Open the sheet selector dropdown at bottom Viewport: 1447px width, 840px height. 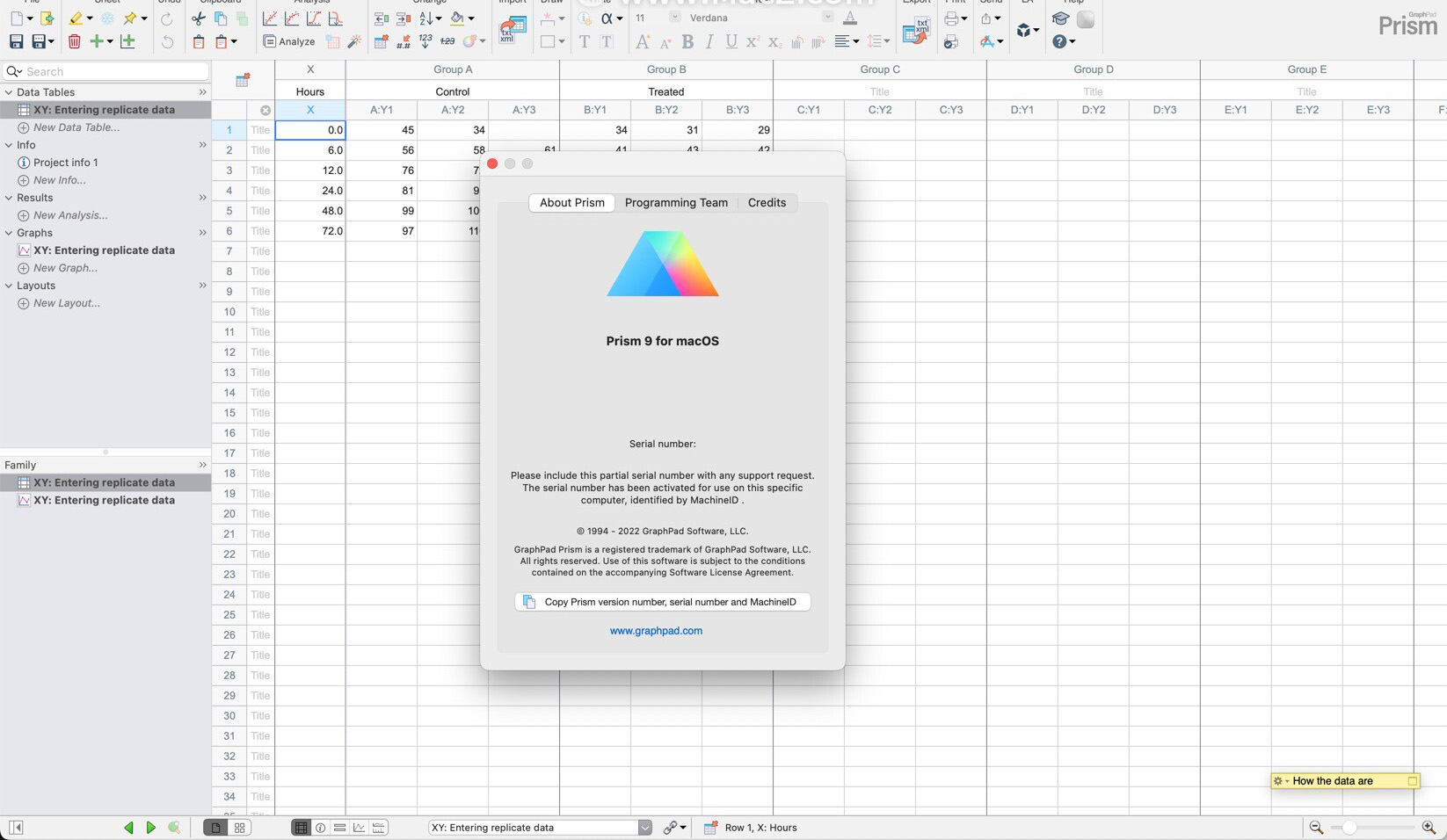click(x=645, y=827)
